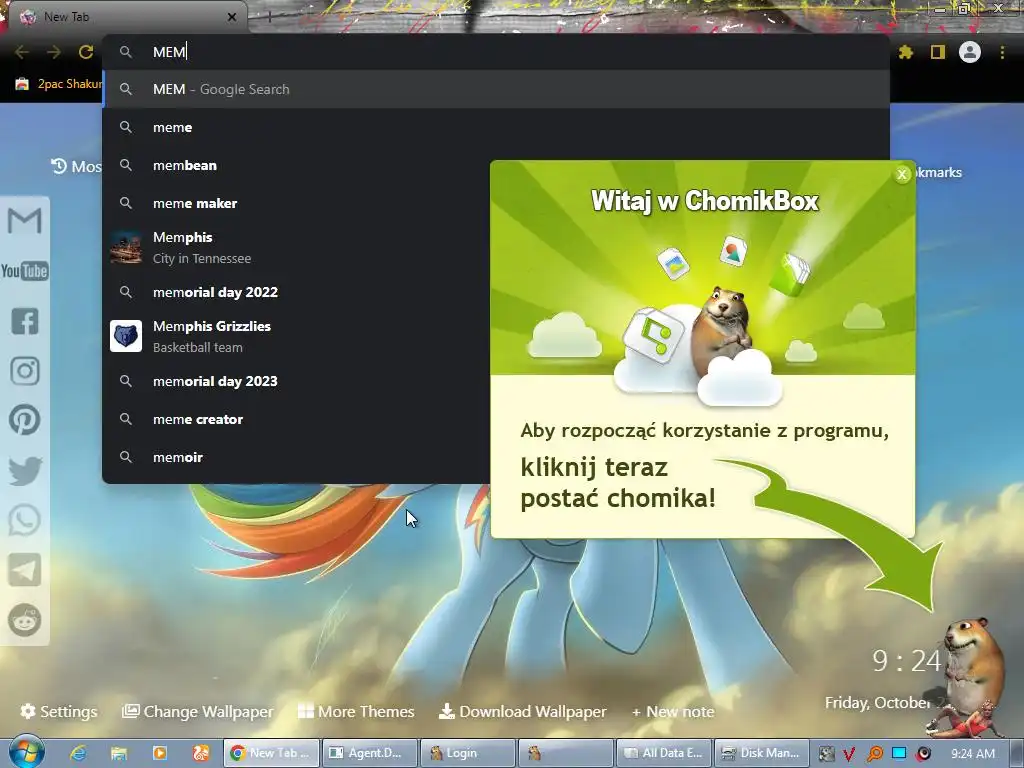Open the Chrome profile avatar
Screen dimensions: 1024x768
tap(970, 52)
